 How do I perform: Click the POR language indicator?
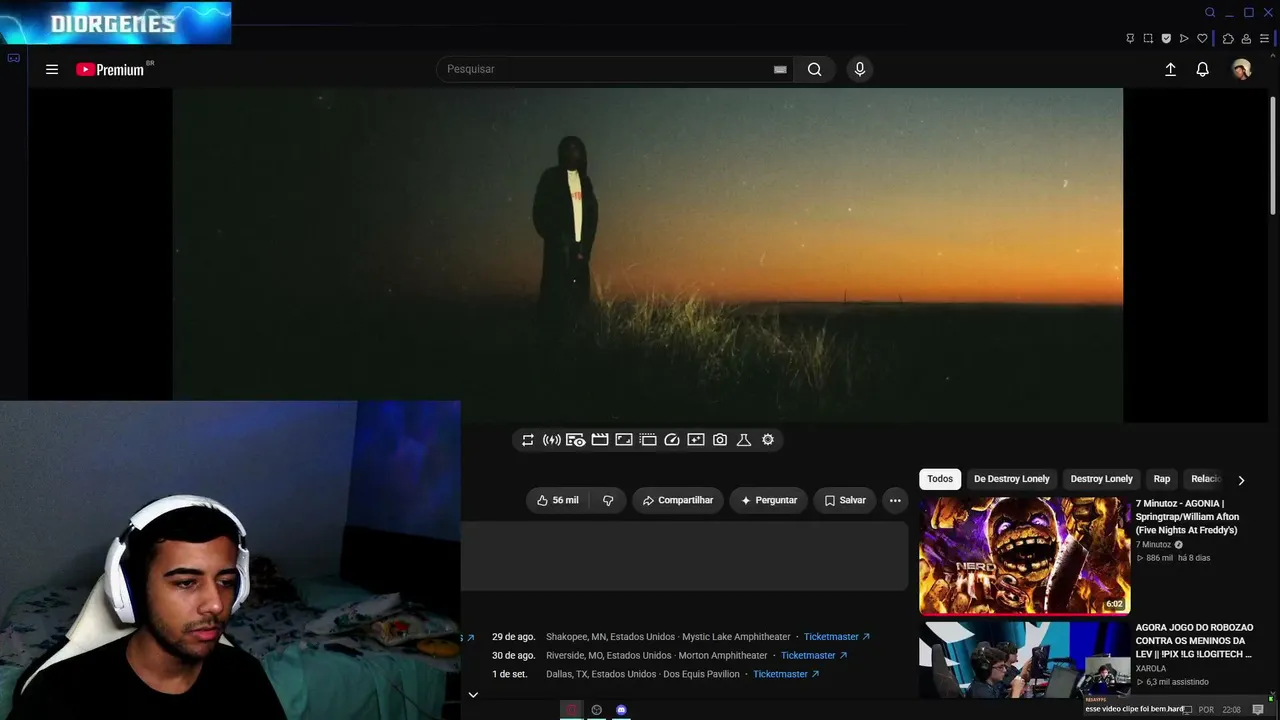(1206, 710)
